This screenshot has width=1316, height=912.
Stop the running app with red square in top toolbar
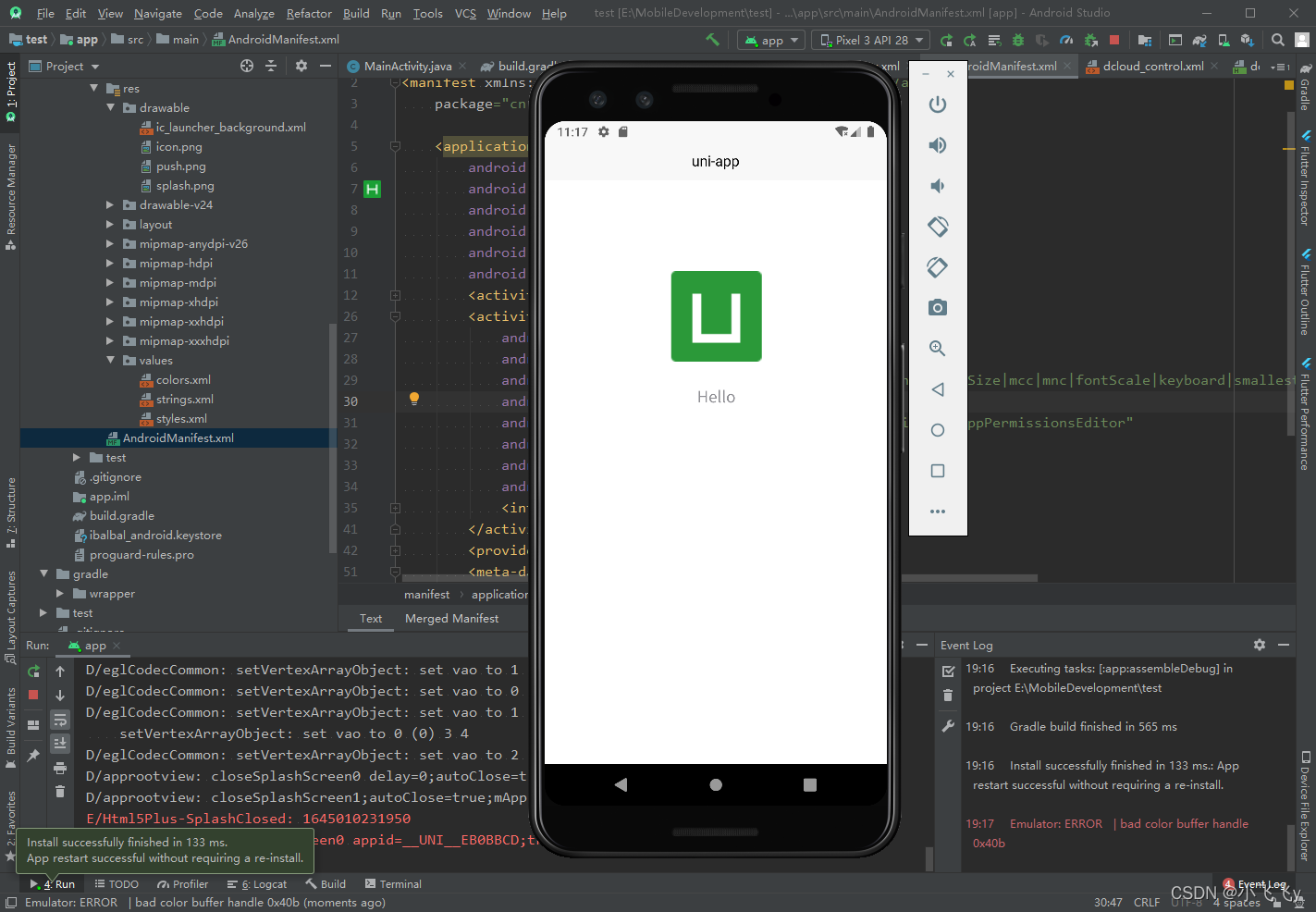1114,40
